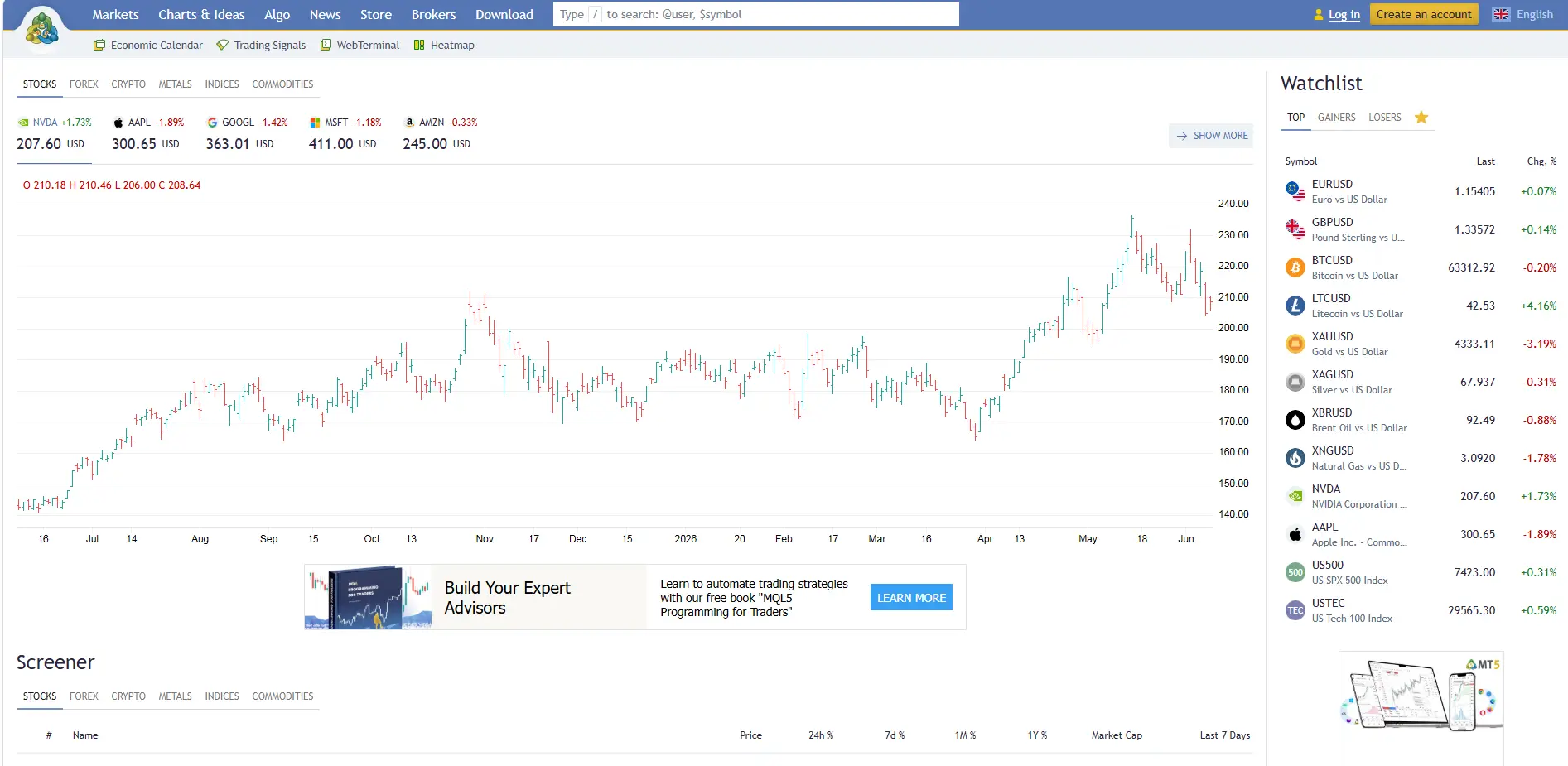Open the News menu
Screen dimensions: 1568x766
click(x=325, y=14)
